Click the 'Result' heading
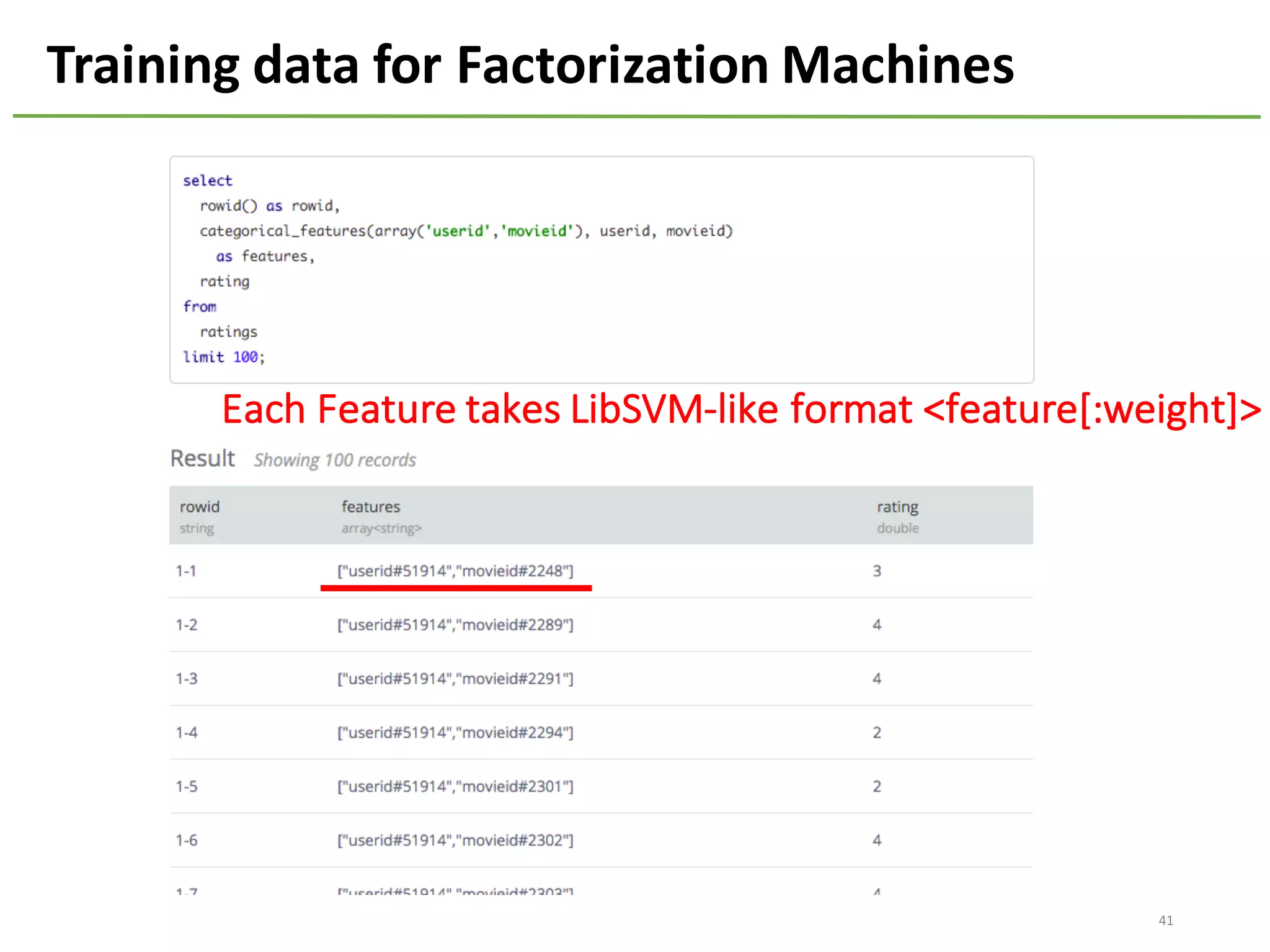 tap(203, 459)
